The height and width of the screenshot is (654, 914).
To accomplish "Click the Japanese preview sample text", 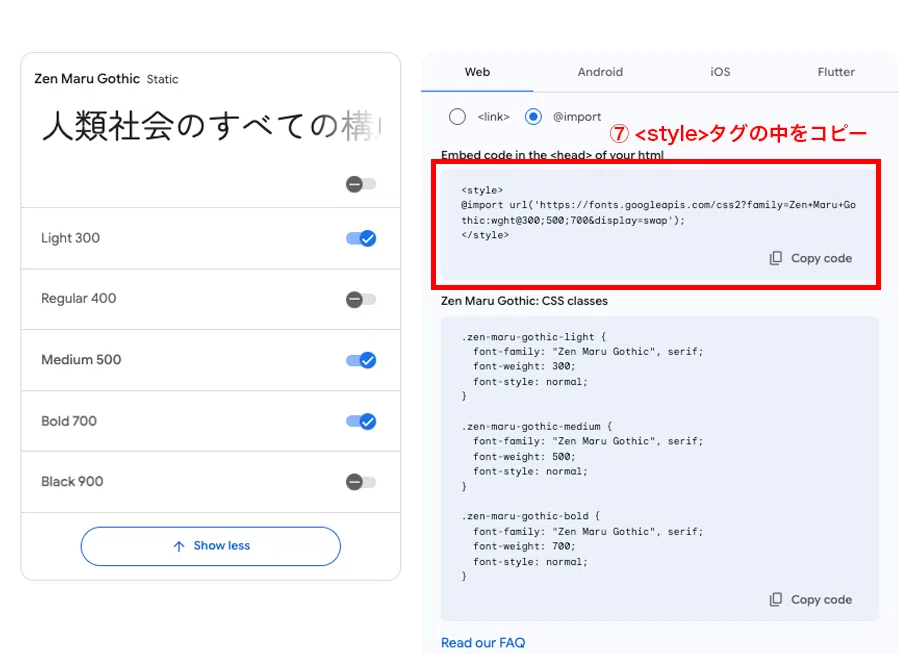I will [x=212, y=126].
